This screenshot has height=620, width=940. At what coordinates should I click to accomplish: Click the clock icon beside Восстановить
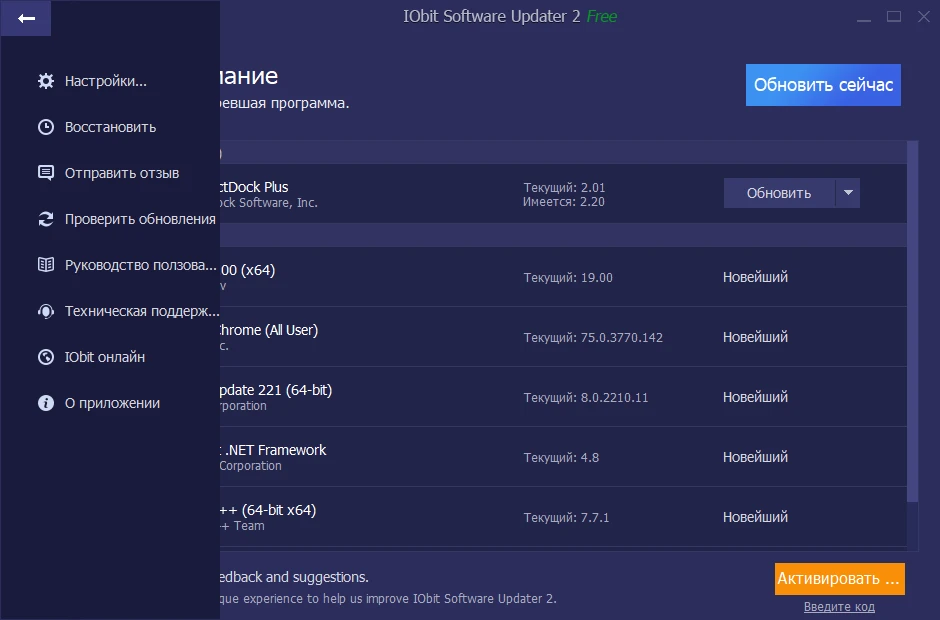(x=45, y=127)
